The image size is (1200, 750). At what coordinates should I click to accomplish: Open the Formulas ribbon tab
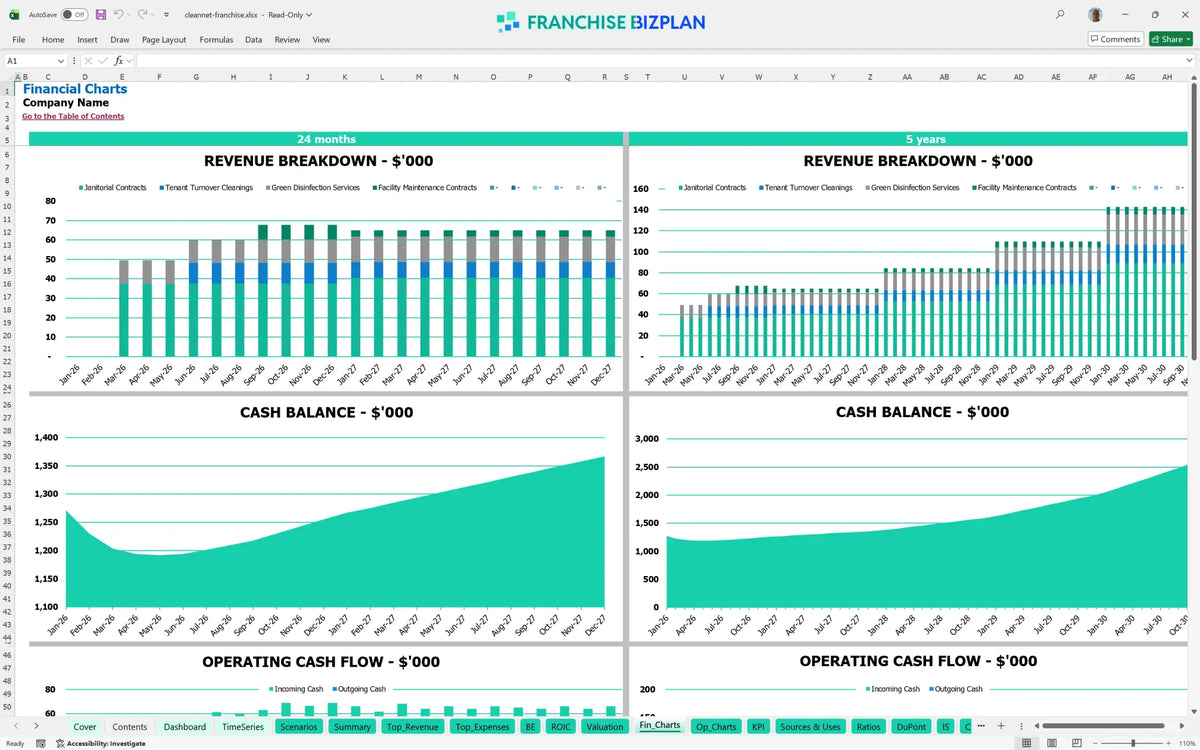click(216, 40)
